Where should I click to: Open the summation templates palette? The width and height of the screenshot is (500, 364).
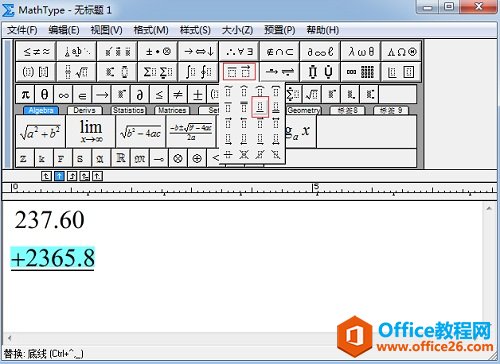click(x=158, y=72)
